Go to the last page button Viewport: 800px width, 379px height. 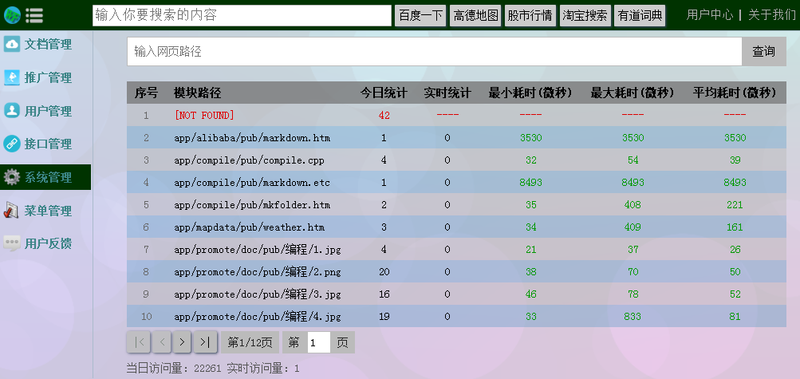206,342
